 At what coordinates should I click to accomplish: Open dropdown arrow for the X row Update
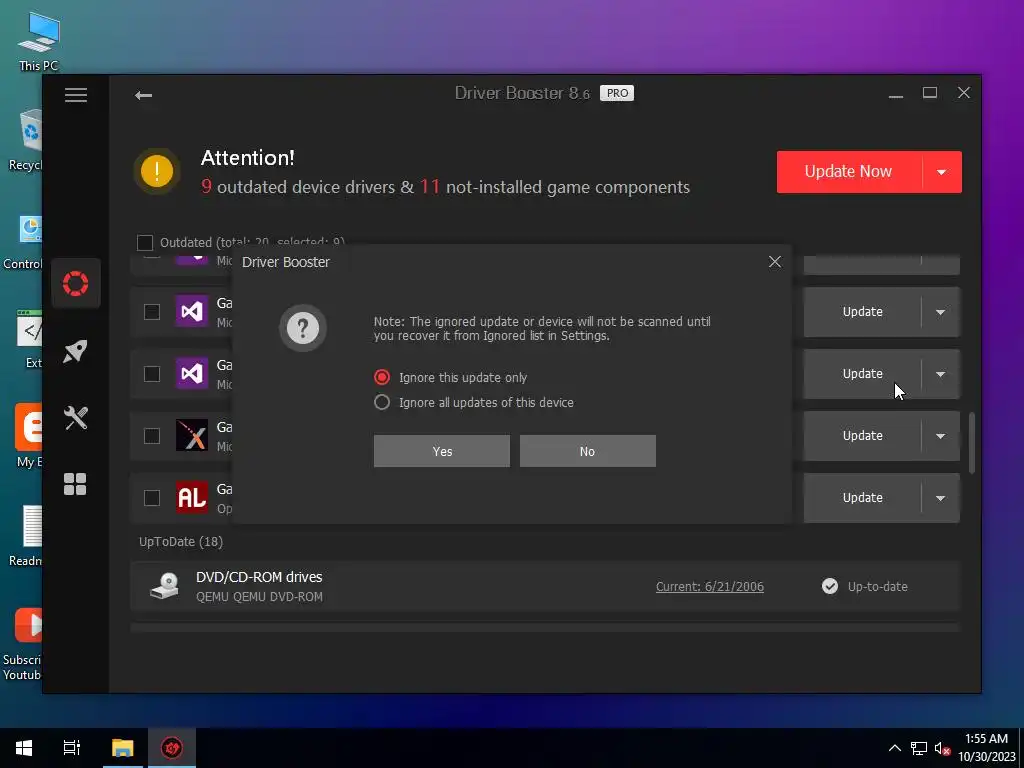pyautogui.click(x=940, y=436)
